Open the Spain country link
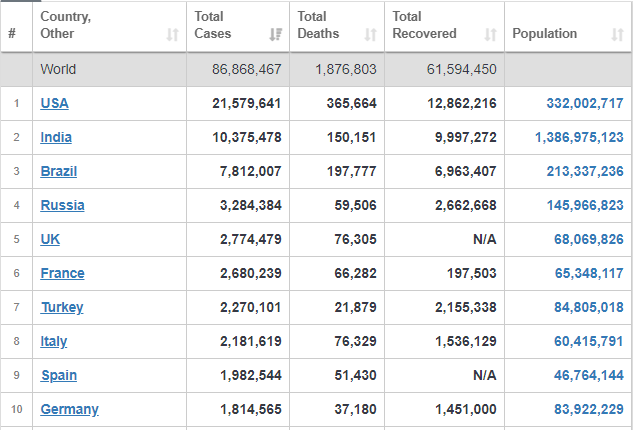The image size is (634, 430). [x=59, y=375]
